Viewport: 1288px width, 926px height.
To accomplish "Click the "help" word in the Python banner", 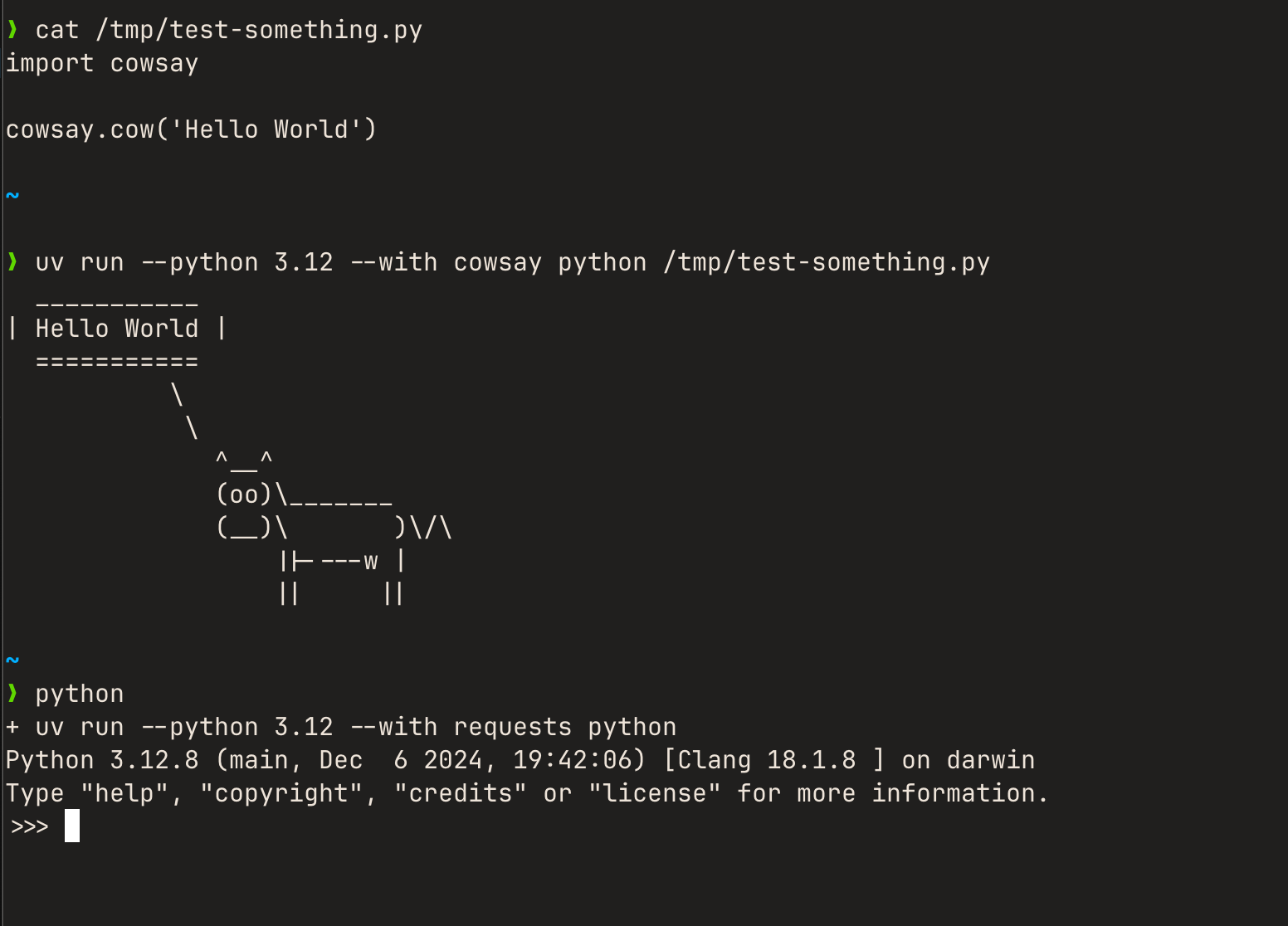I will pyautogui.click(x=124, y=793).
